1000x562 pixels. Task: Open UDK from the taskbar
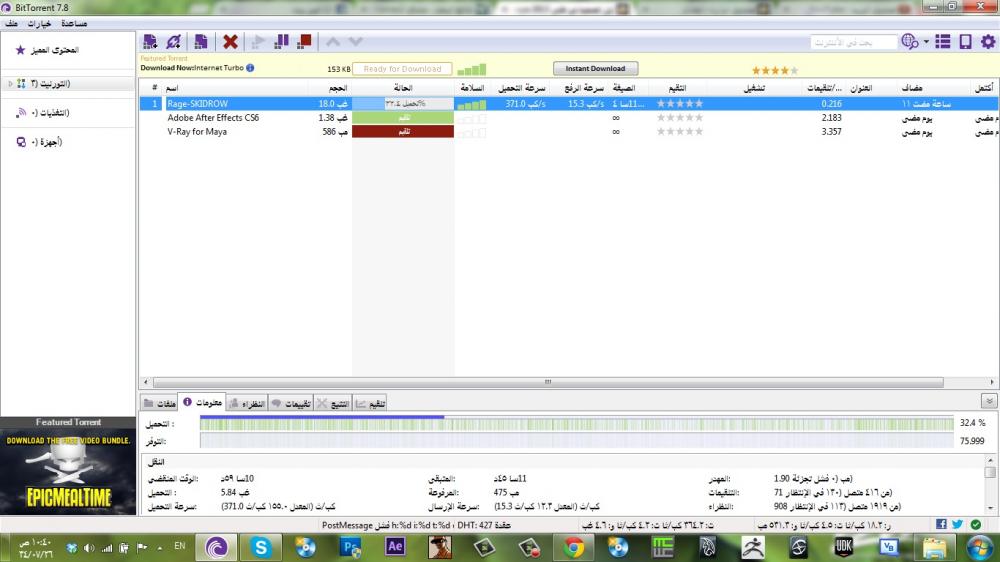point(843,547)
